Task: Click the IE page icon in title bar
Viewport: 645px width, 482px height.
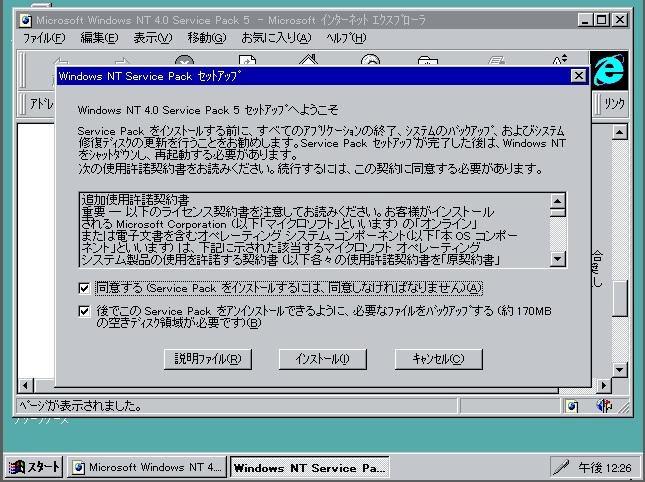Action: pyautogui.click(x=26, y=20)
